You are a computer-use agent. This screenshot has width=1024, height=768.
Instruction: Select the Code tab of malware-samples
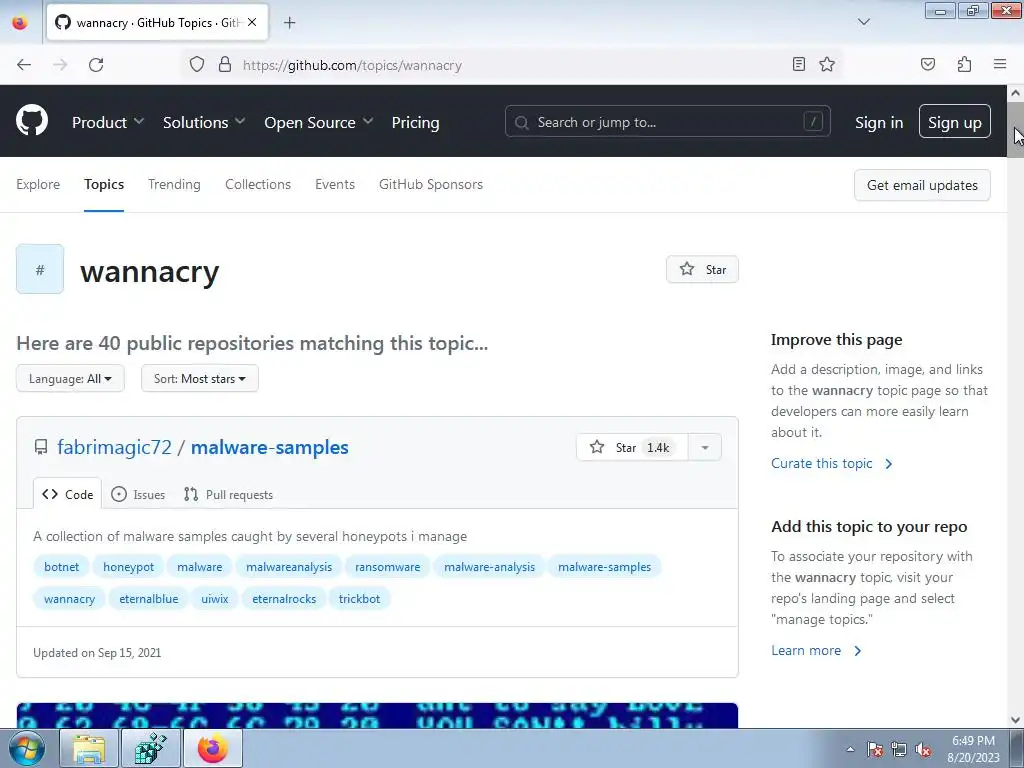click(67, 494)
